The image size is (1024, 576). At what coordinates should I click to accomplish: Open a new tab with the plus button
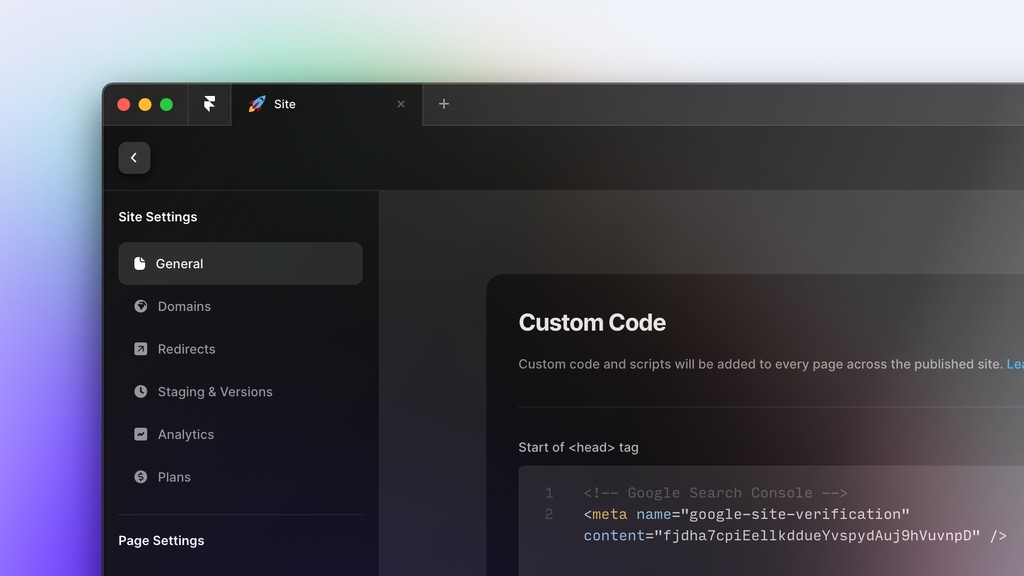(443, 104)
